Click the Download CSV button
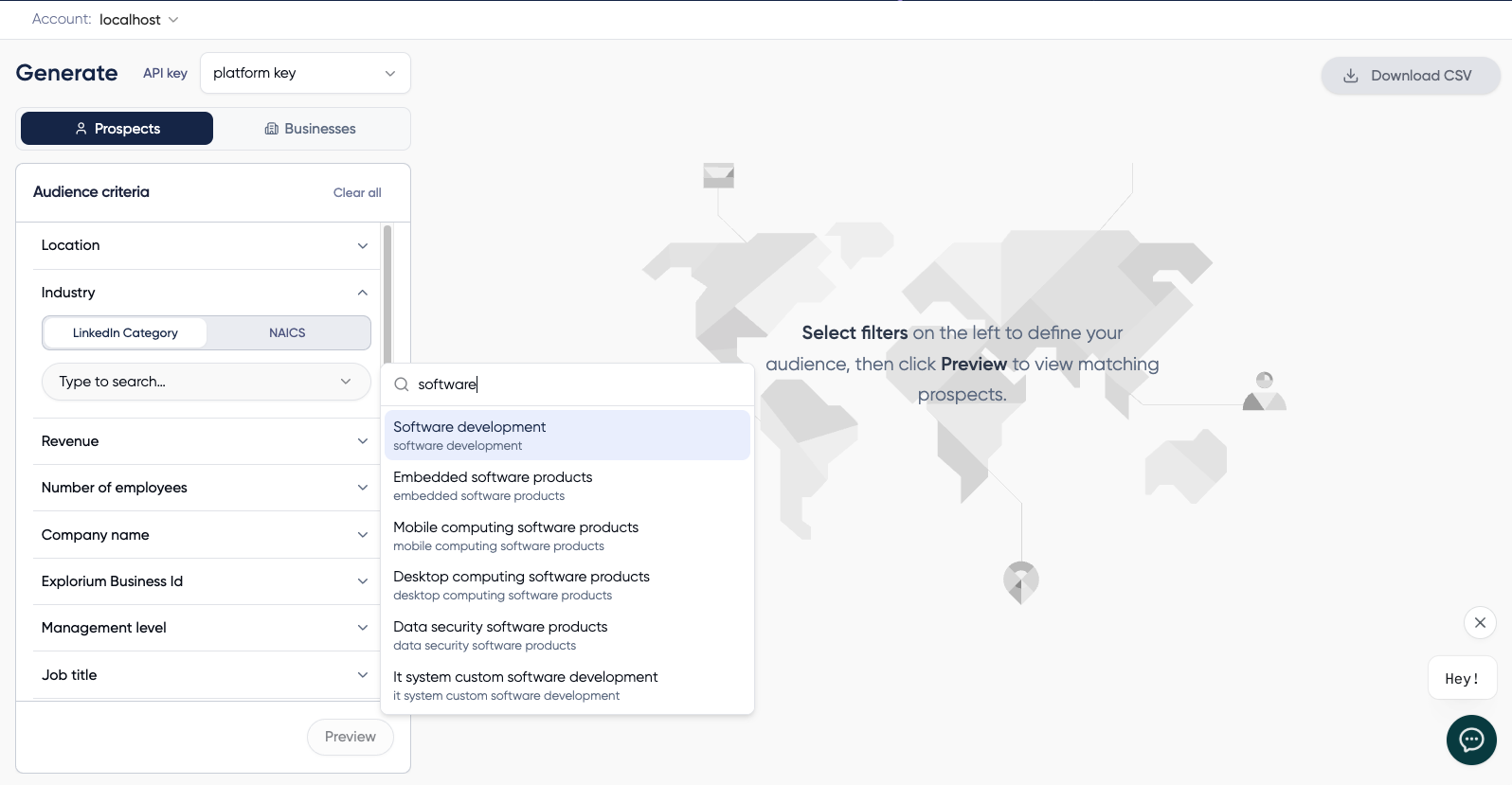Screen dimensions: 1512x785 (1411, 76)
